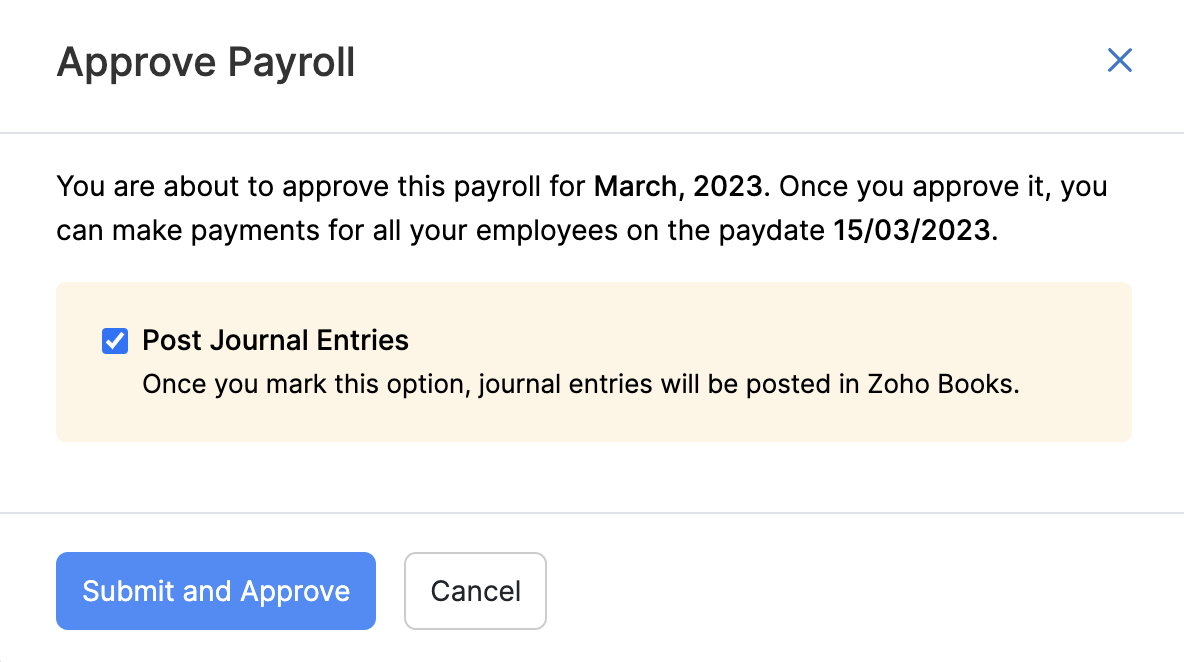Select the checkmark icon inside the checkbox

tap(114, 341)
